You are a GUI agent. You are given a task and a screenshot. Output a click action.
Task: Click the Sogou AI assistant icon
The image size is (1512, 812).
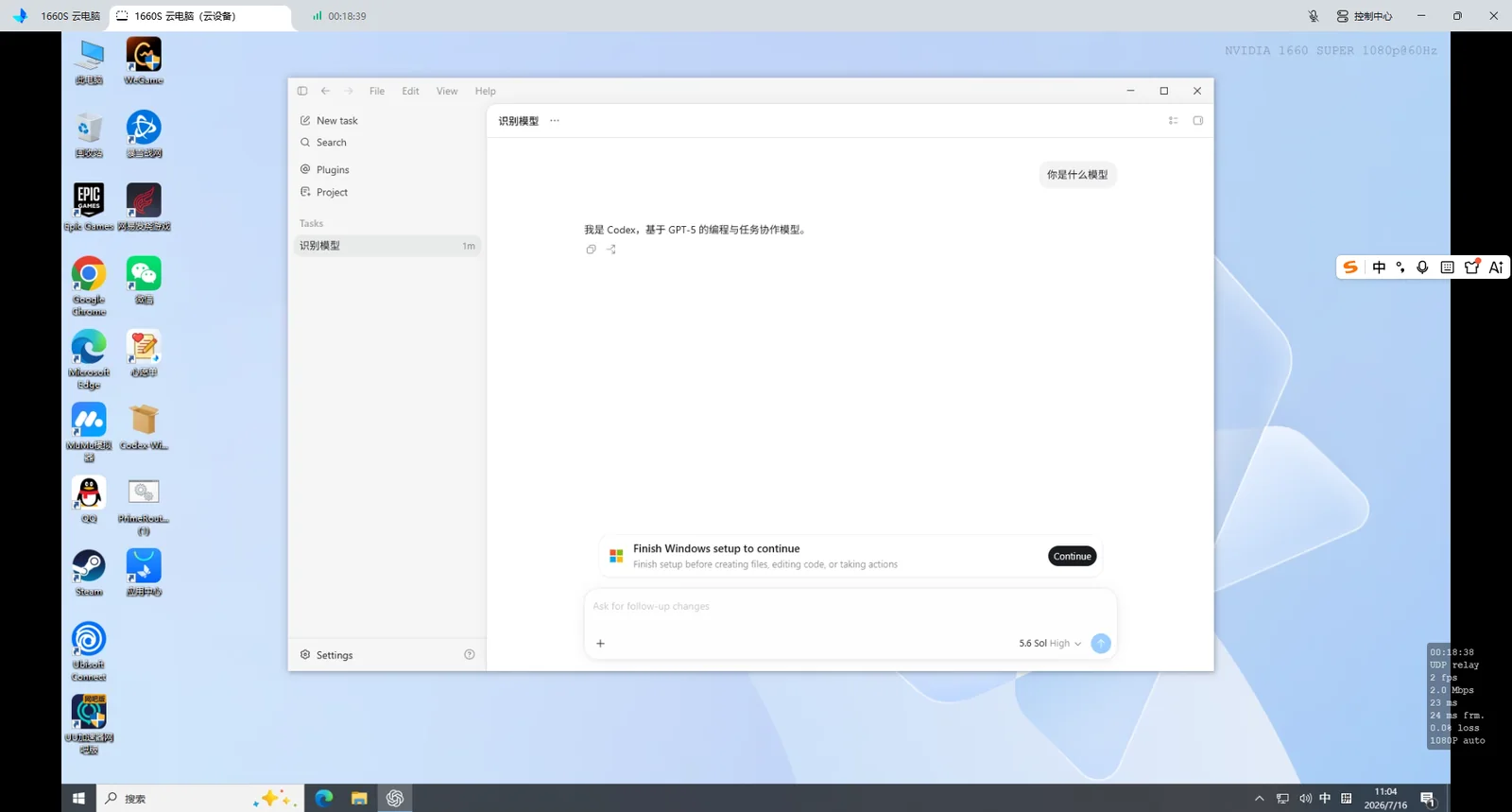point(1496,268)
